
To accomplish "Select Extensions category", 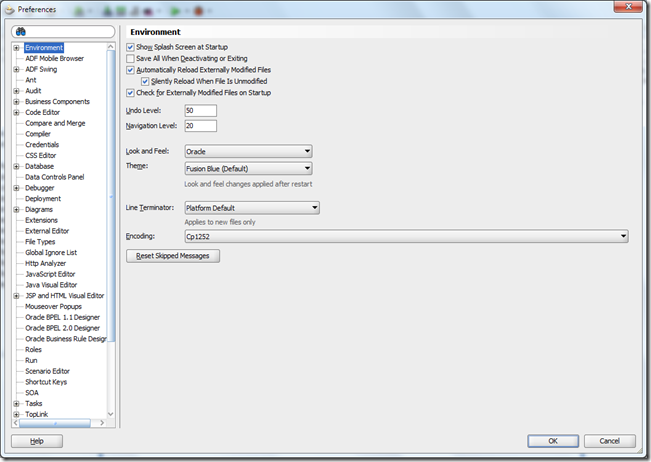I will [41, 220].
